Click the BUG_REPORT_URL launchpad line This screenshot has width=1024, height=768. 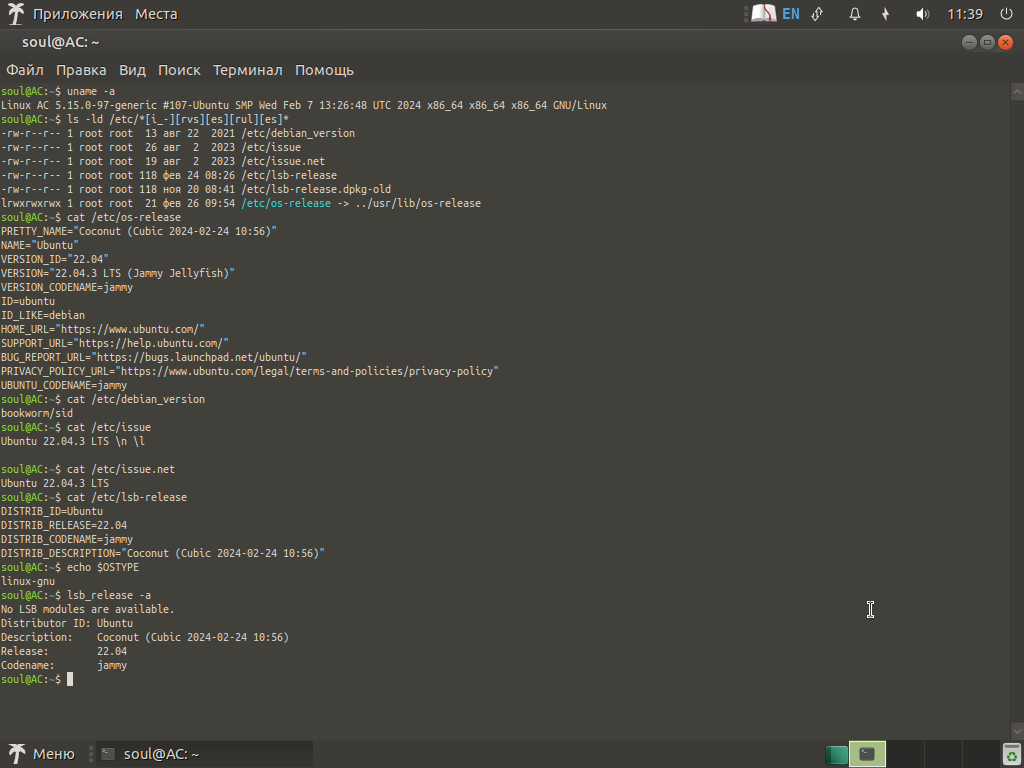pyautogui.click(x=153, y=357)
